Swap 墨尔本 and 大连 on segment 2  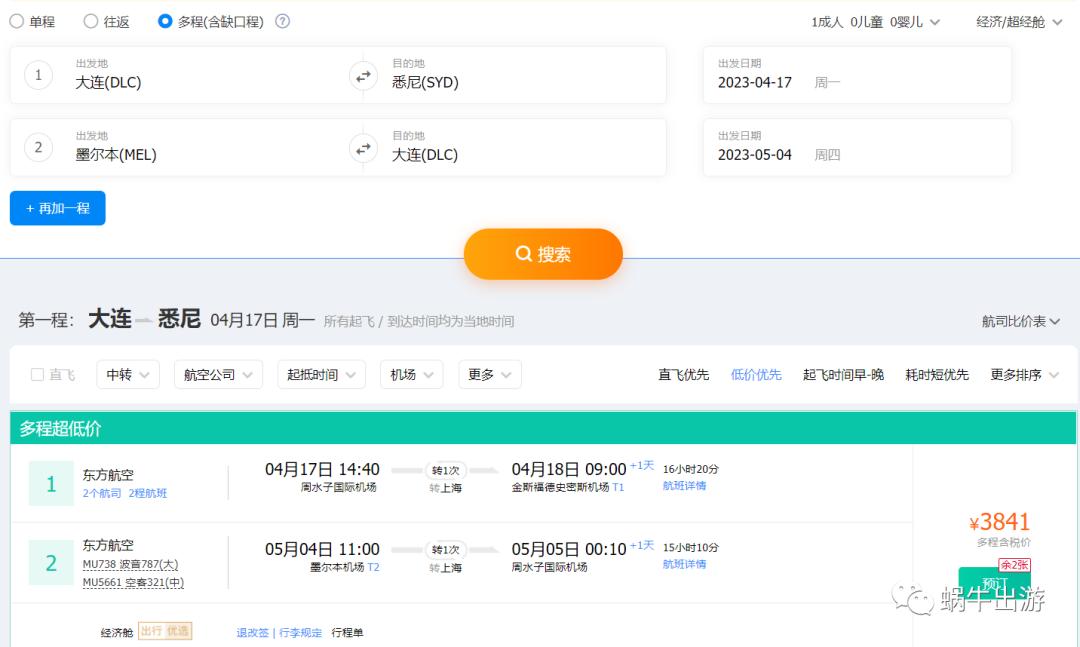(x=363, y=147)
